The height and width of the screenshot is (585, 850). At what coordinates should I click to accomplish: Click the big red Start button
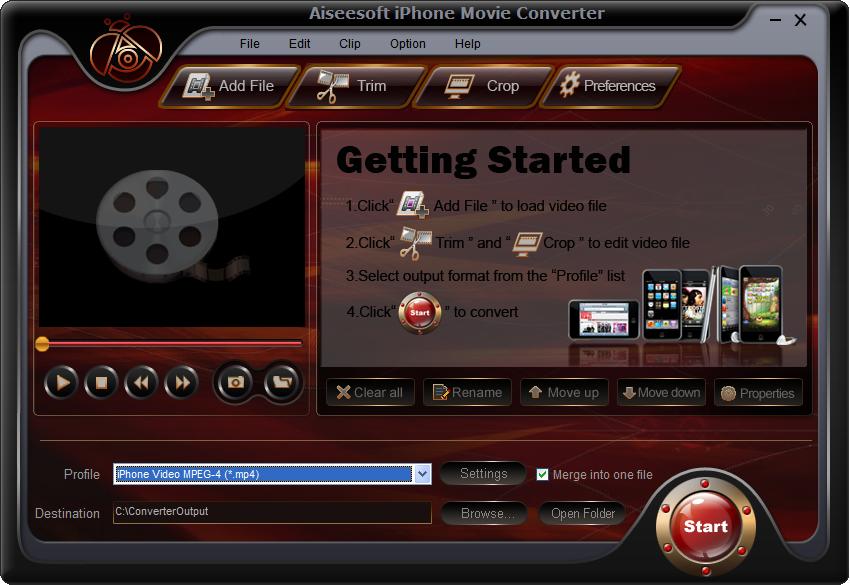[x=705, y=526]
